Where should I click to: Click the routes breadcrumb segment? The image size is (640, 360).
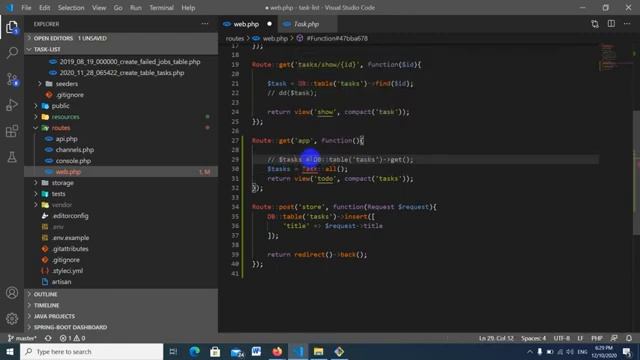click(x=234, y=38)
